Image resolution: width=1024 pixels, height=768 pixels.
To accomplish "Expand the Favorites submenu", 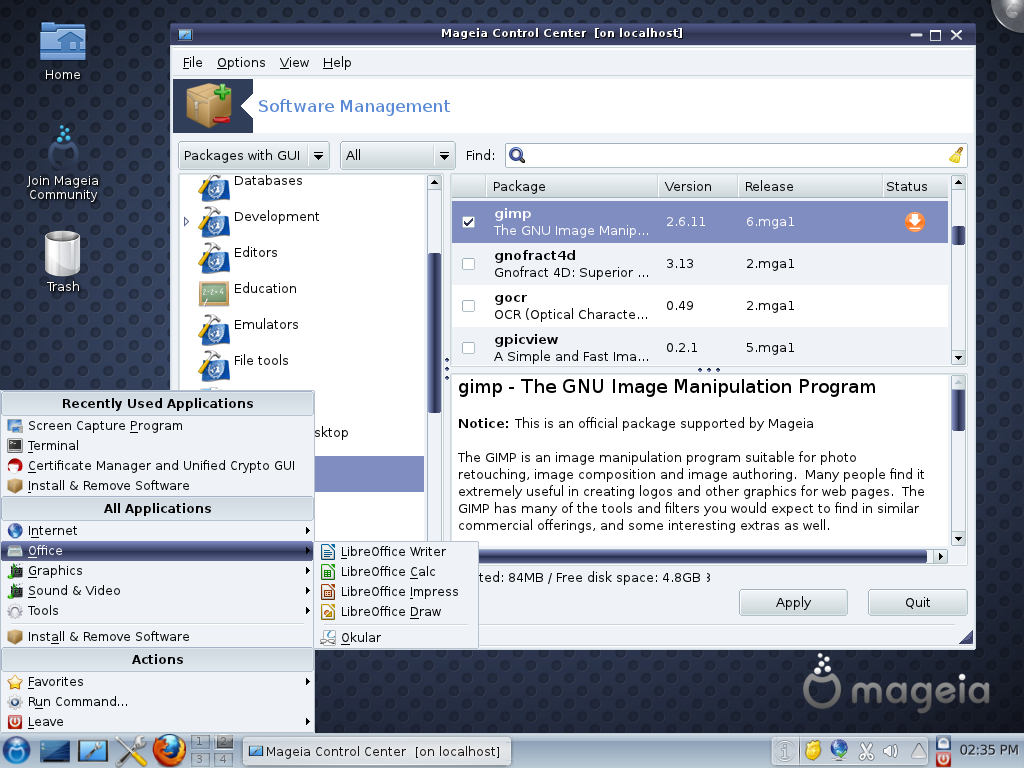I will pos(157,682).
